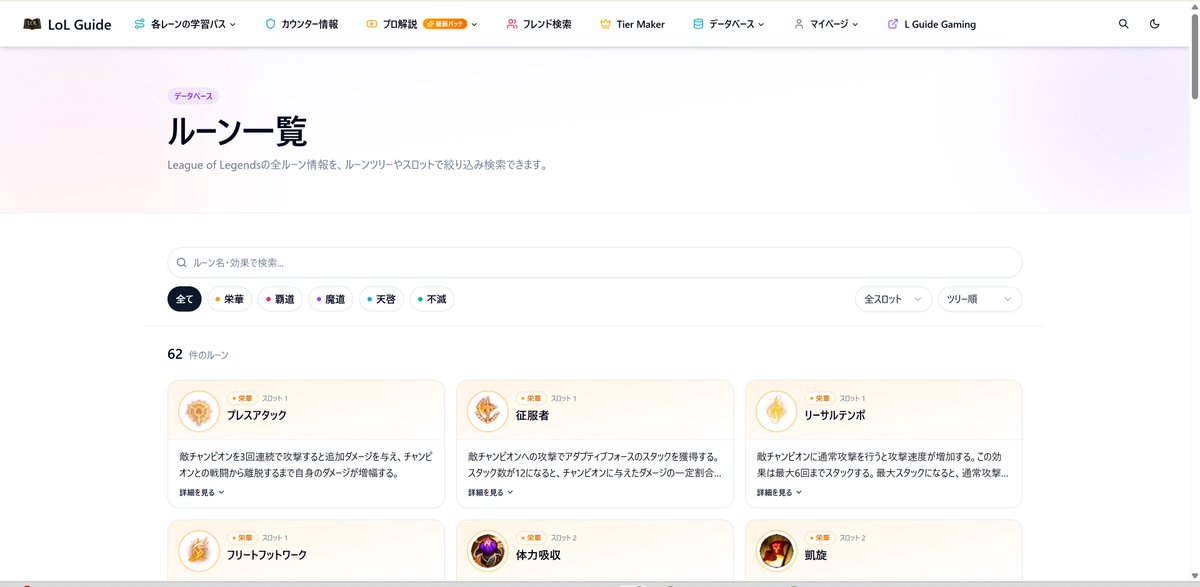Click the magnifier icon in the rune search box

pyautogui.click(x=181, y=263)
